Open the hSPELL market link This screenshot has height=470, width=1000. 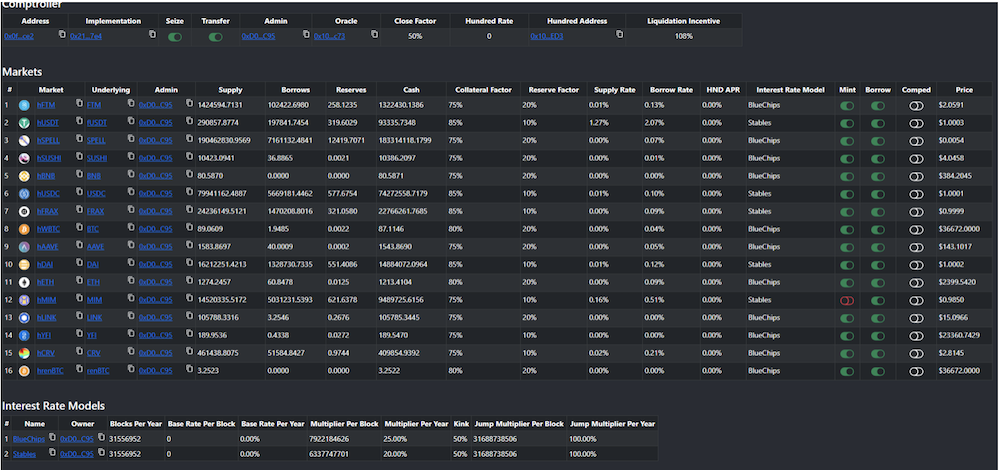48,140
